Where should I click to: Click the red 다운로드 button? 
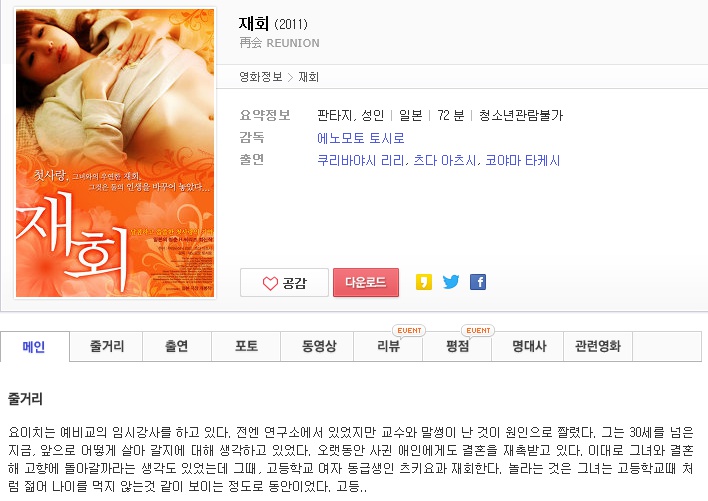[366, 283]
